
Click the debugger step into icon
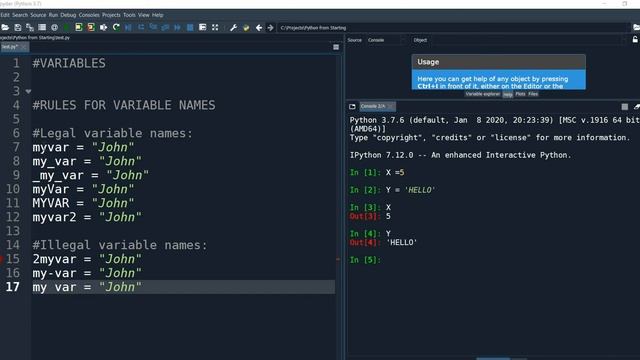point(153,27)
